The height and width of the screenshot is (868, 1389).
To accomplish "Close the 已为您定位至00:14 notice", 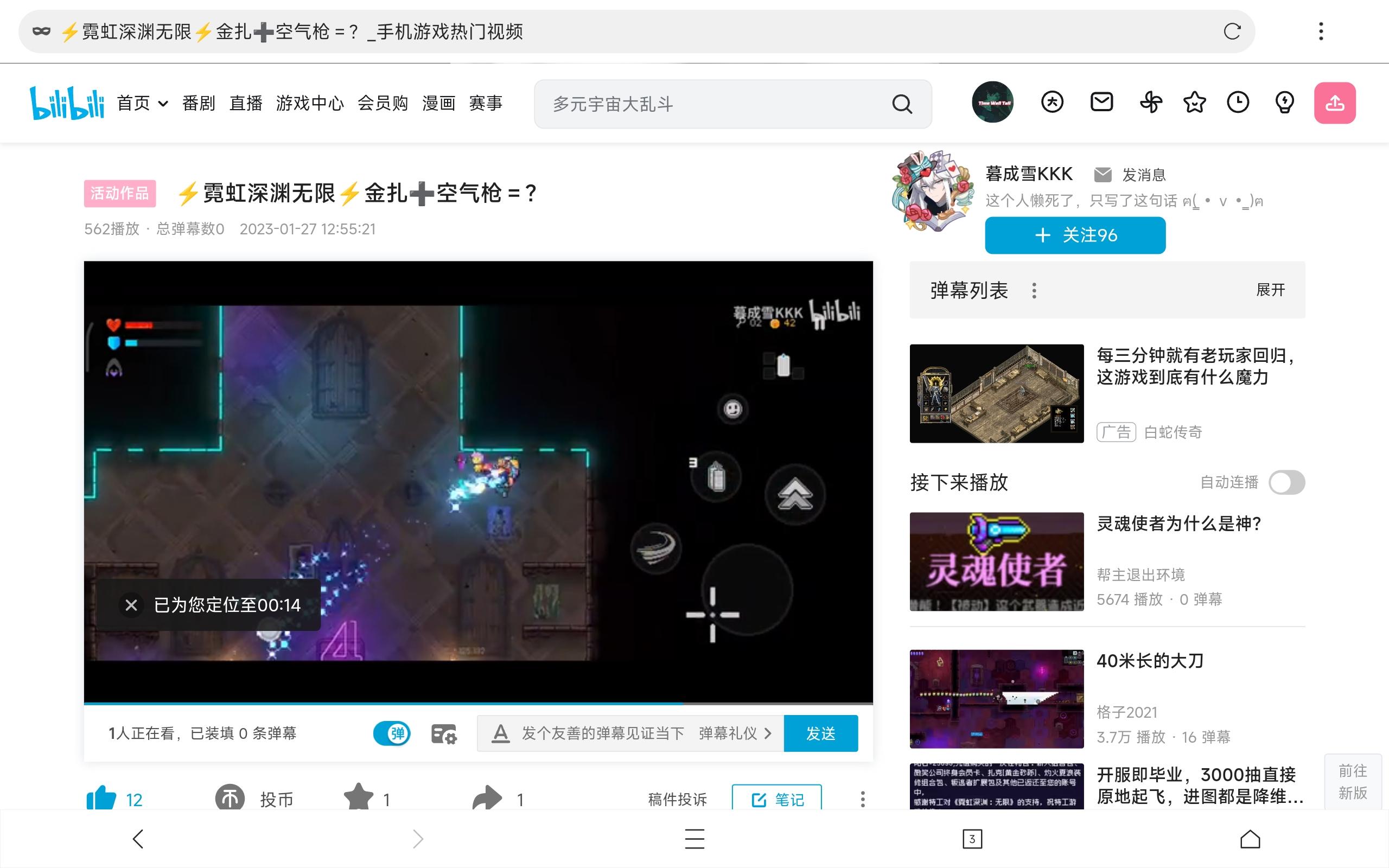I will [x=131, y=605].
